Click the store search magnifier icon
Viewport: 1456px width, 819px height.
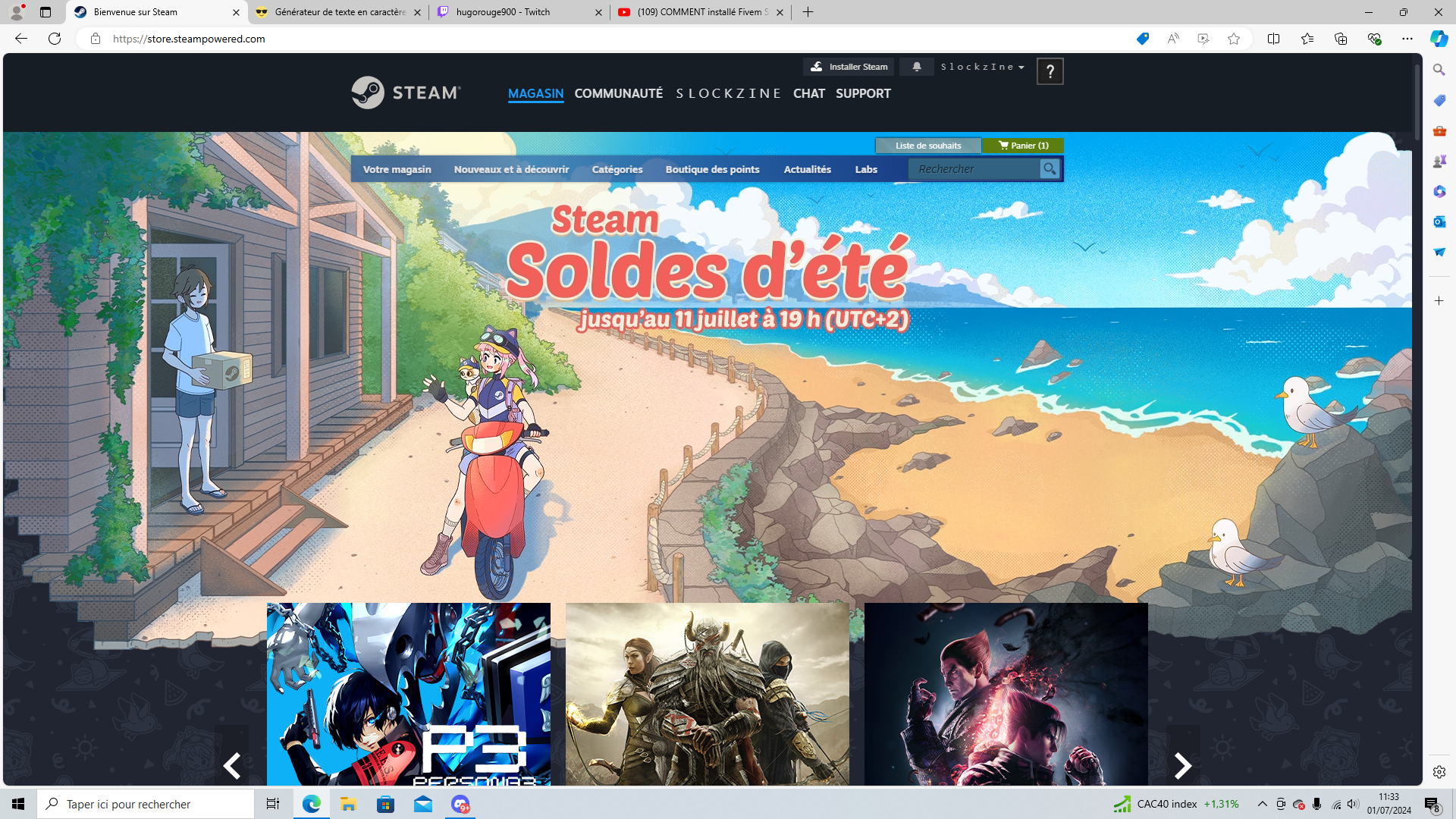point(1050,169)
